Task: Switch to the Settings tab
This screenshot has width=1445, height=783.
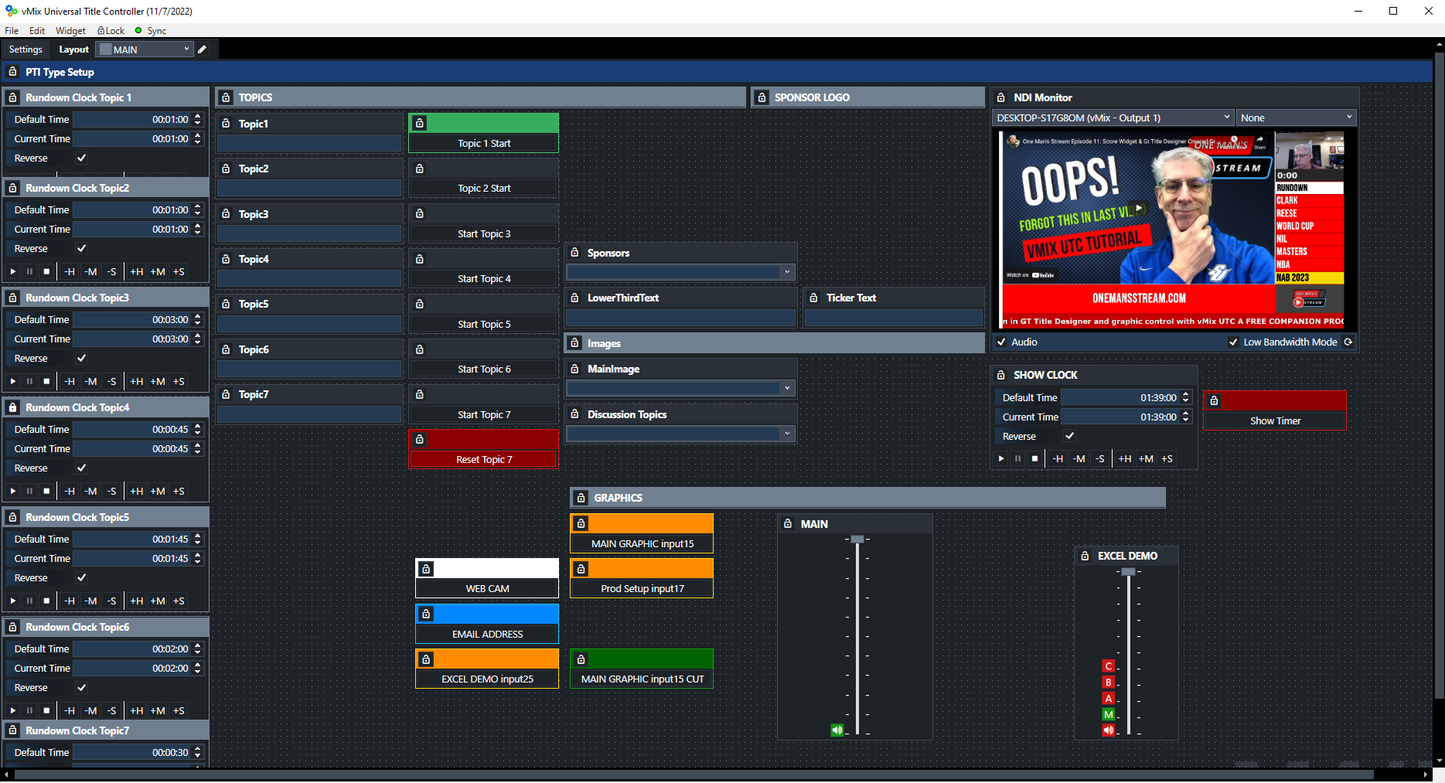Action: (x=24, y=48)
